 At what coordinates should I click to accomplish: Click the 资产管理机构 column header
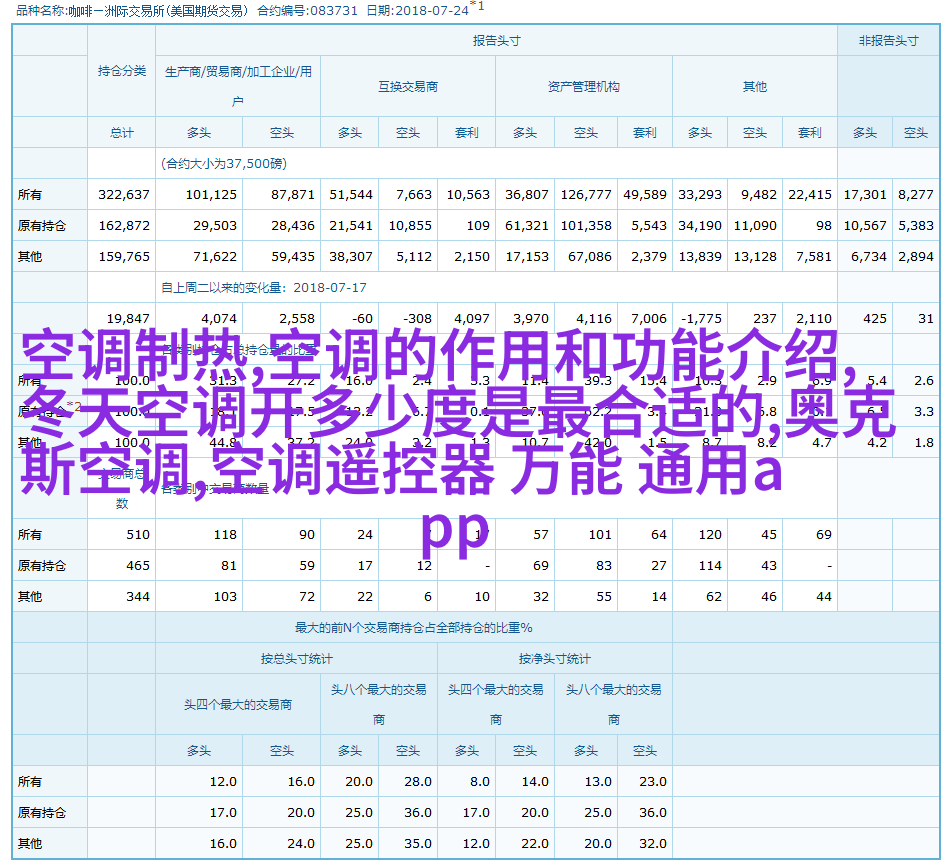(583, 87)
